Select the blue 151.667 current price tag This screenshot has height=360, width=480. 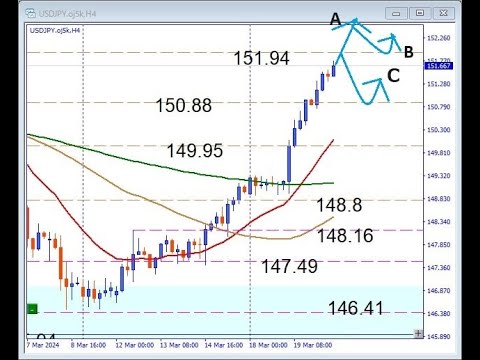tap(439, 66)
